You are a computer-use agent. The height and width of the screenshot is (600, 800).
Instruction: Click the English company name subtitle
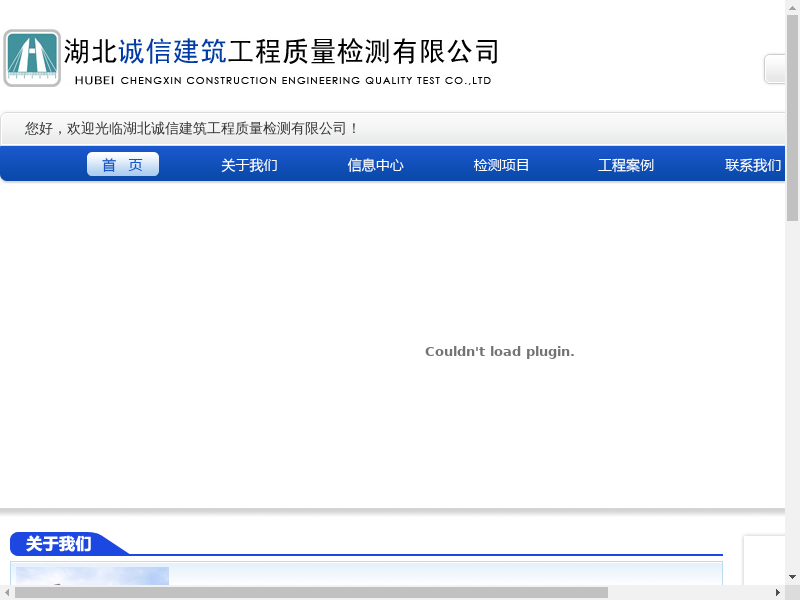click(283, 81)
